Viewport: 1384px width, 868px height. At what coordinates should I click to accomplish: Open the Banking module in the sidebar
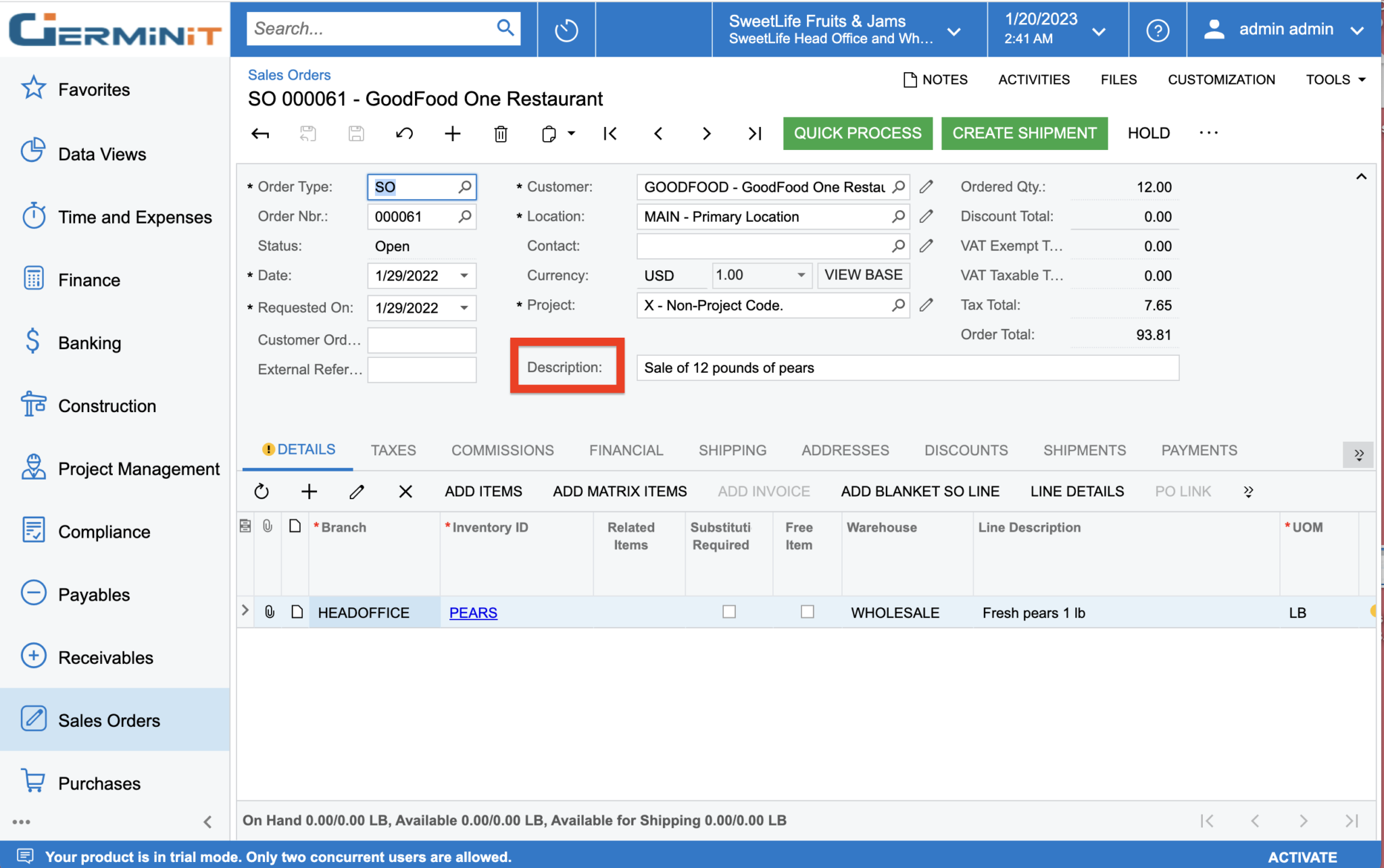click(90, 342)
